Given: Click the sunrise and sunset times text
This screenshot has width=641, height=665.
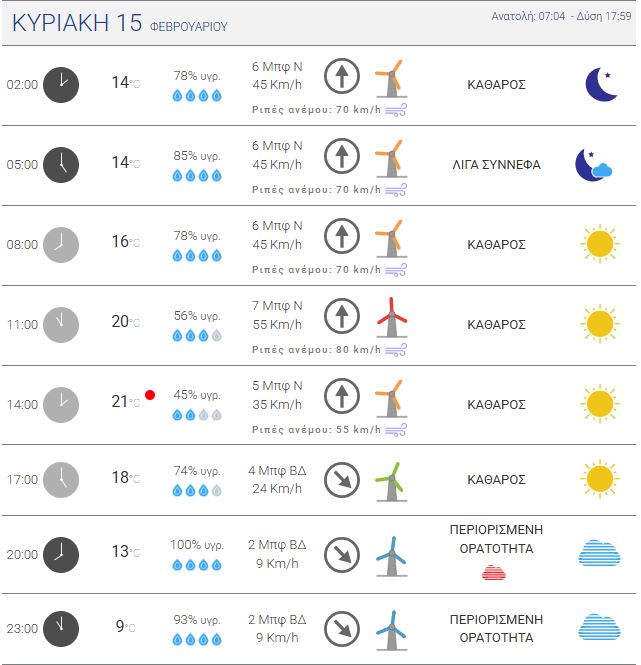Looking at the screenshot, I should 562,16.
